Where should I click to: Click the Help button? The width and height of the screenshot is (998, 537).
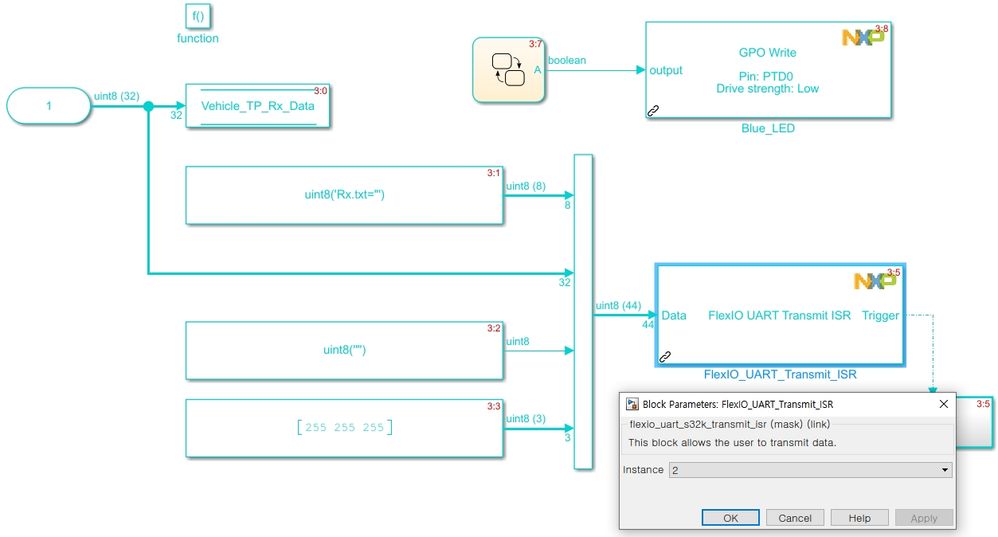click(859, 518)
